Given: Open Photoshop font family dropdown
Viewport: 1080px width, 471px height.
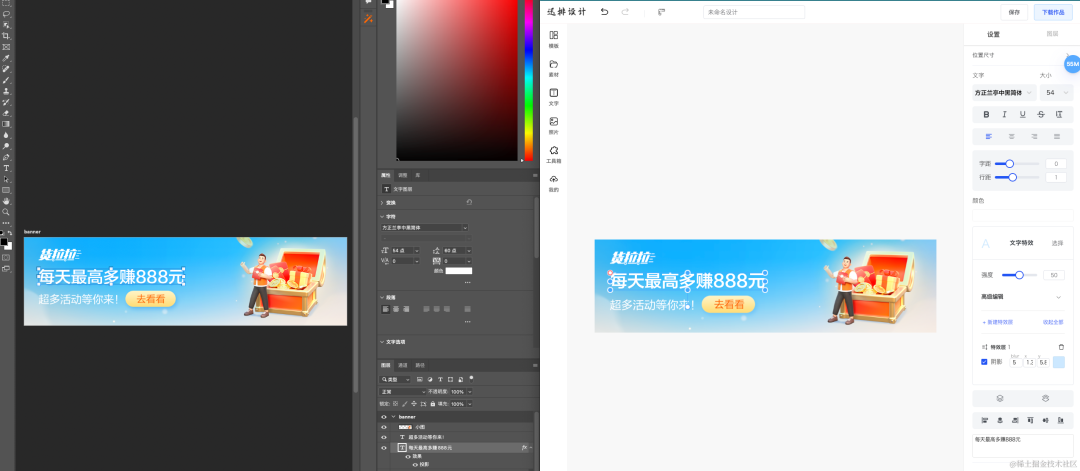Looking at the screenshot, I should point(425,227).
